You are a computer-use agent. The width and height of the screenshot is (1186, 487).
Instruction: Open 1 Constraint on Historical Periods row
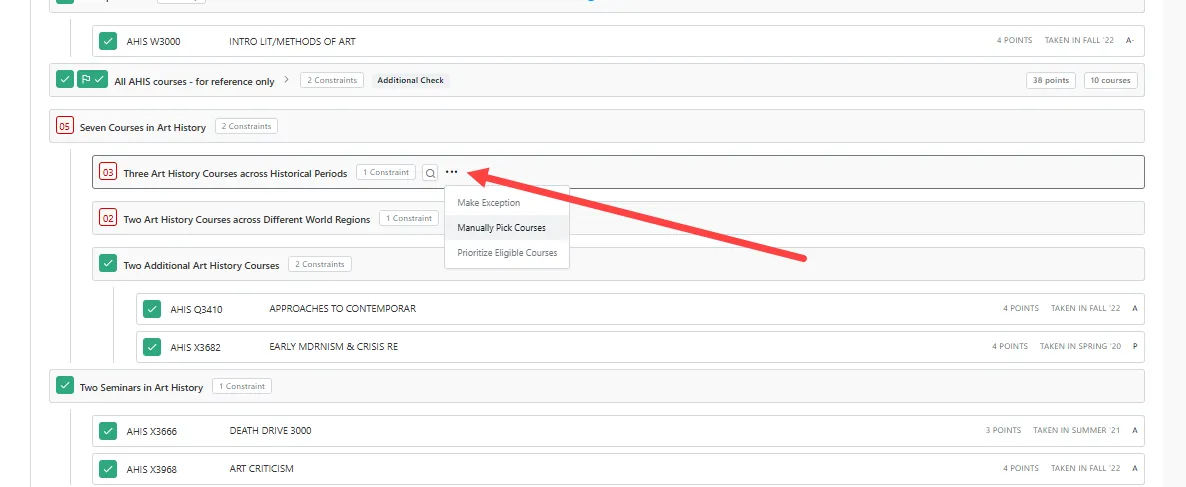click(x=386, y=172)
